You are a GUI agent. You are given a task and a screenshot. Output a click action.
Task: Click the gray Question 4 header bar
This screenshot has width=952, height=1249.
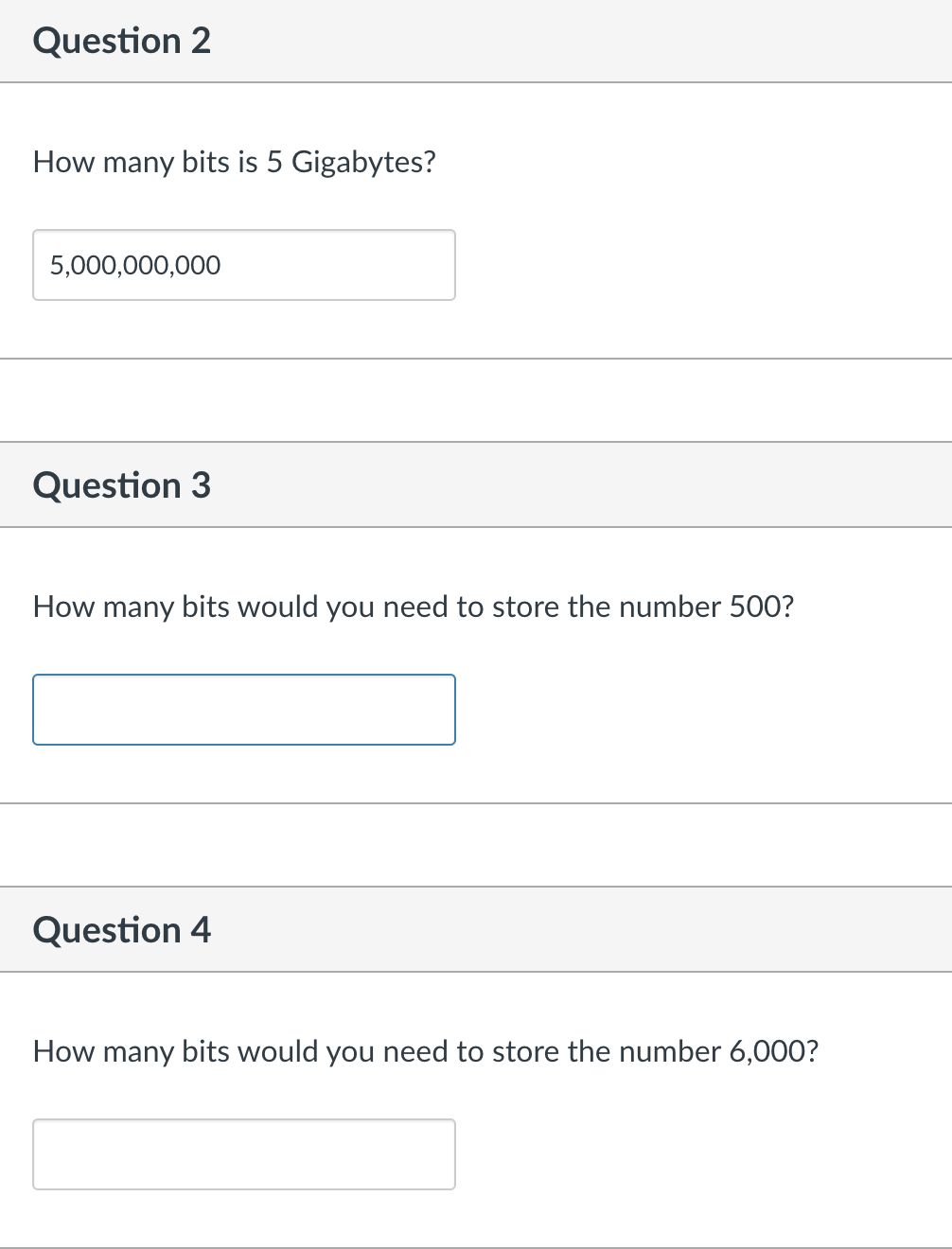click(x=568, y=930)
